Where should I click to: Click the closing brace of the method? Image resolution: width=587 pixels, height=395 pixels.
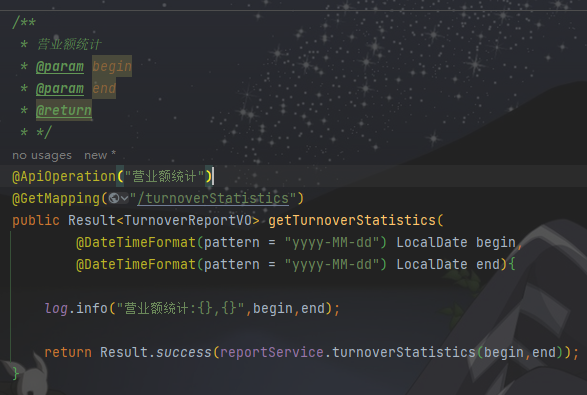pyautogui.click(x=15, y=374)
